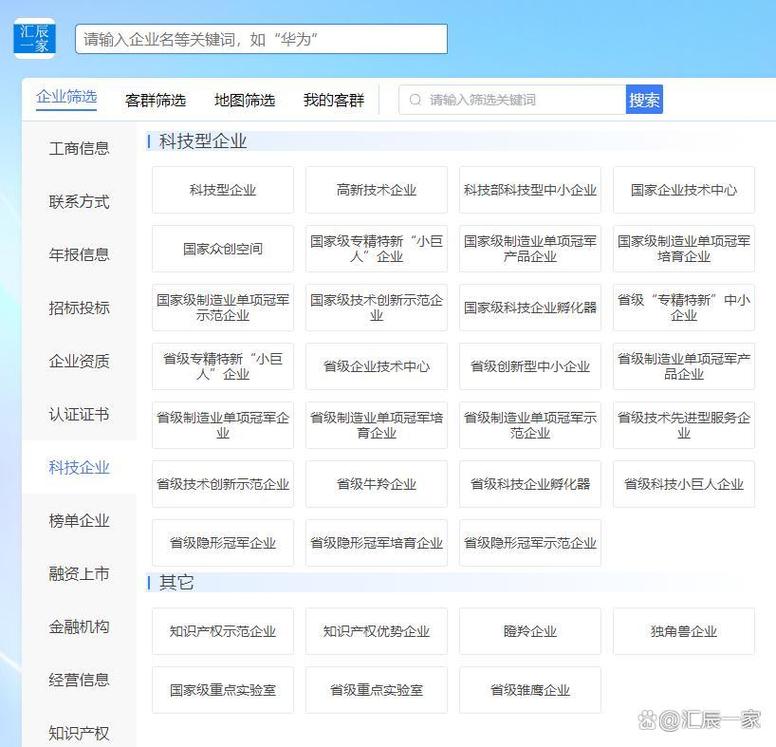Pick the 国家企业技术中心 filter option
776x747 pixels.
(x=684, y=190)
